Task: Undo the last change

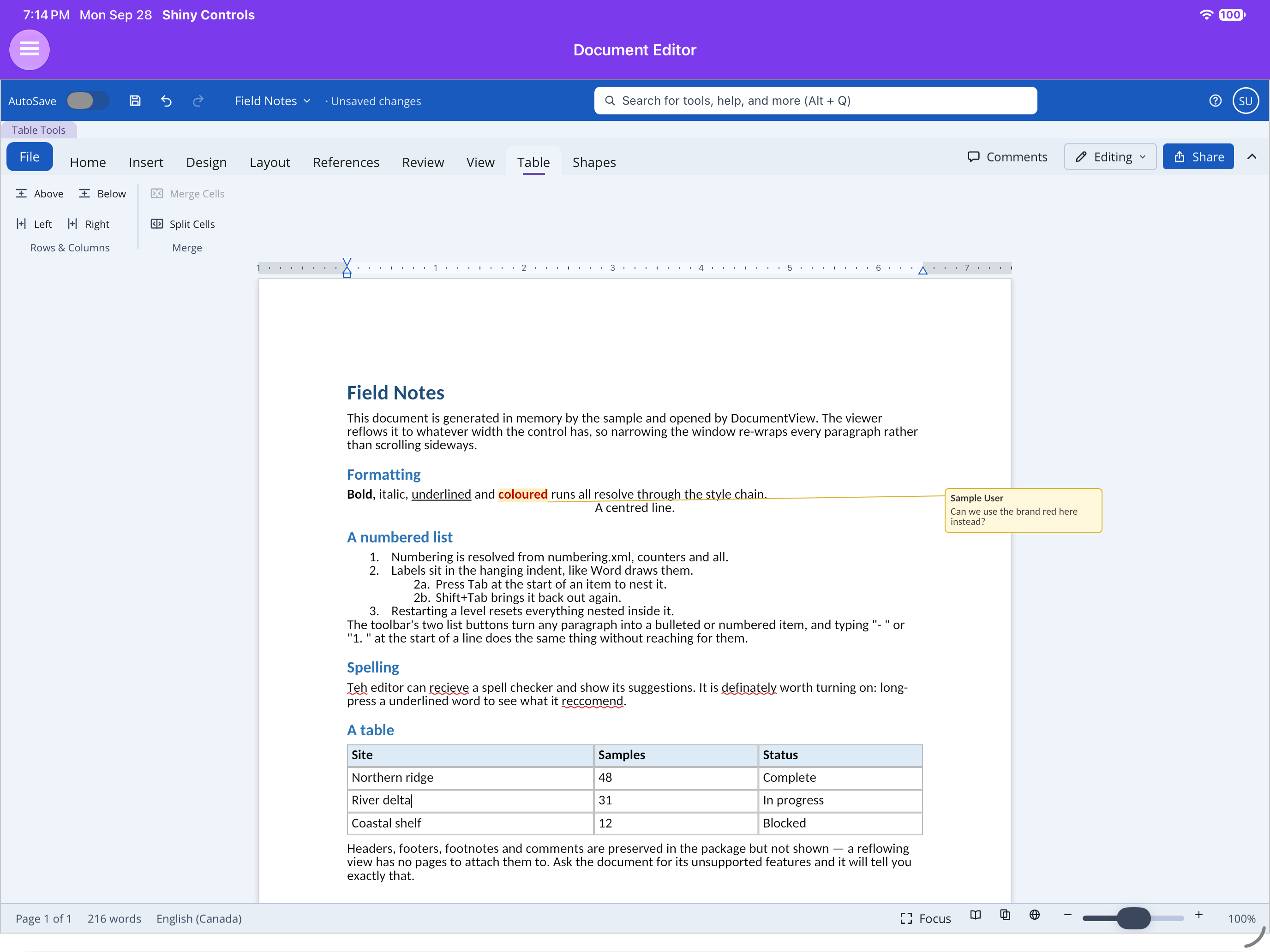Action: coord(167,101)
